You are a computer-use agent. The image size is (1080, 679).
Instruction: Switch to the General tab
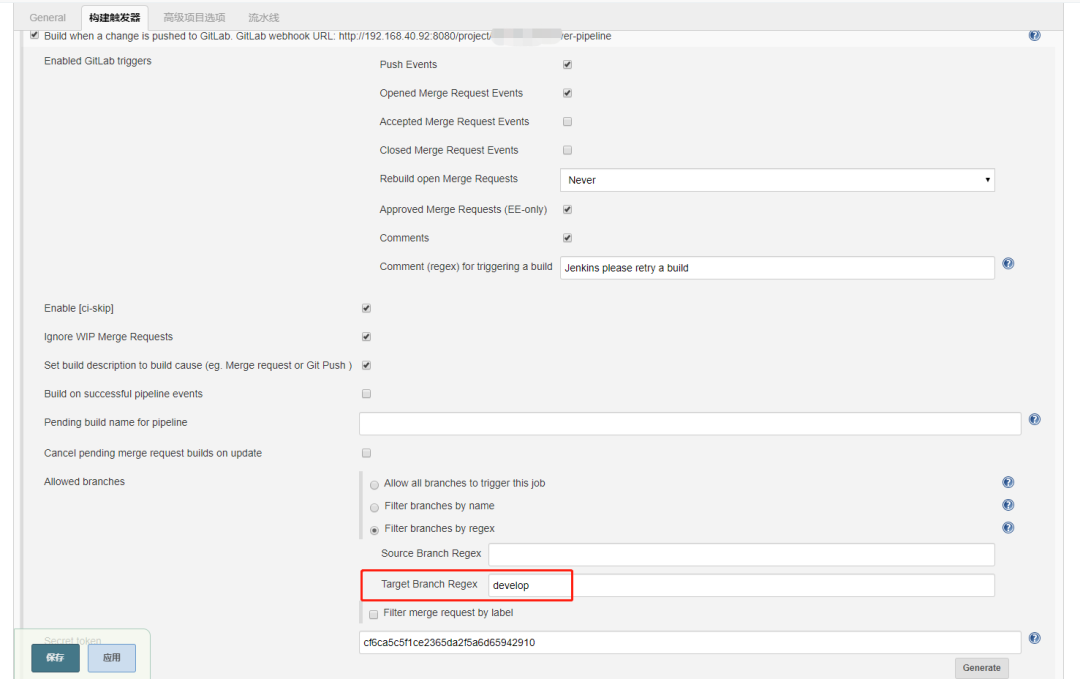pos(47,18)
